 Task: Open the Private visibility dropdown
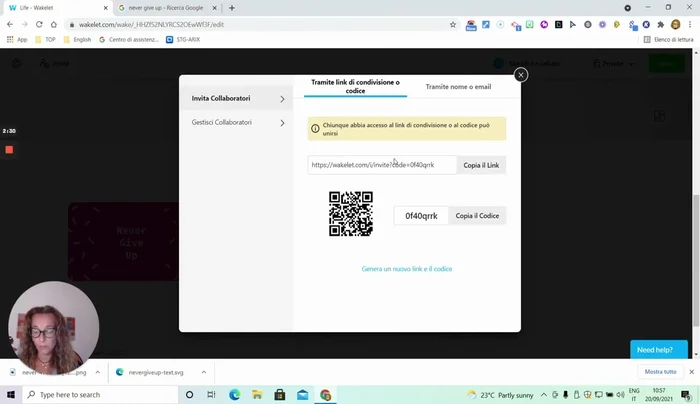613,64
